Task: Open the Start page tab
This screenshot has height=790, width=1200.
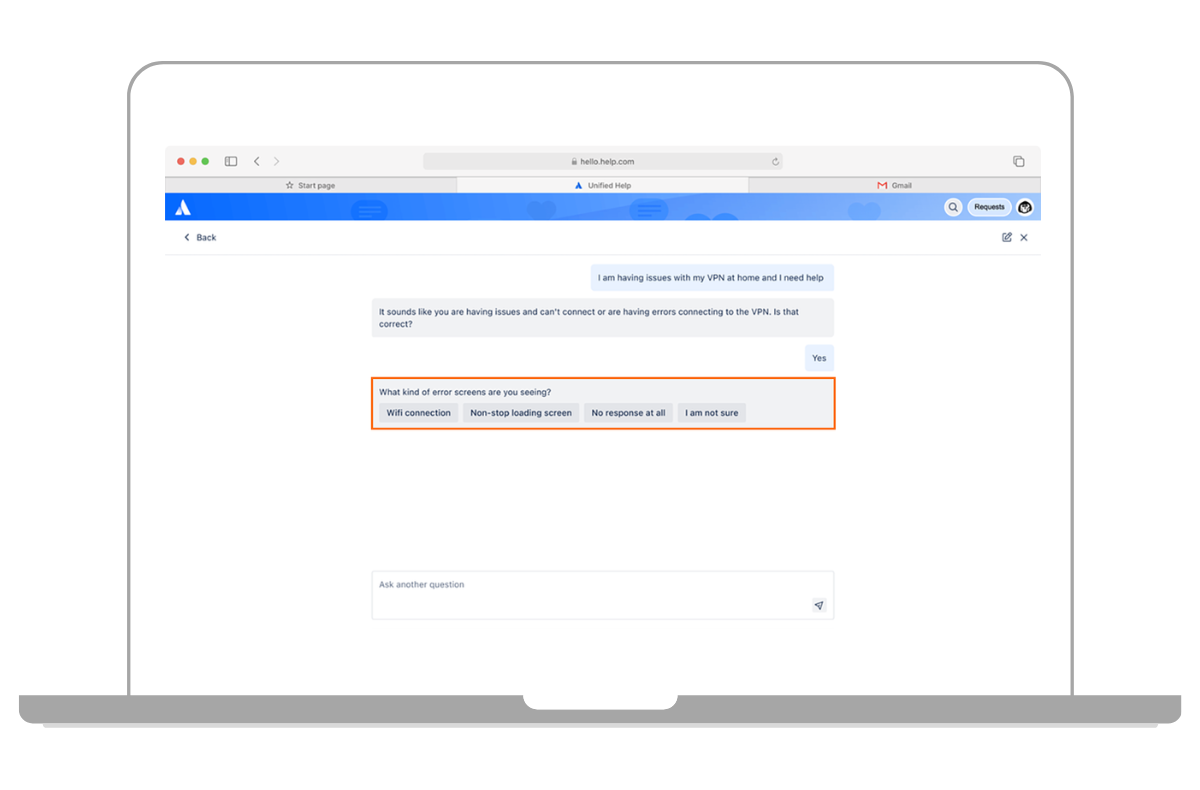Action: pos(311,184)
